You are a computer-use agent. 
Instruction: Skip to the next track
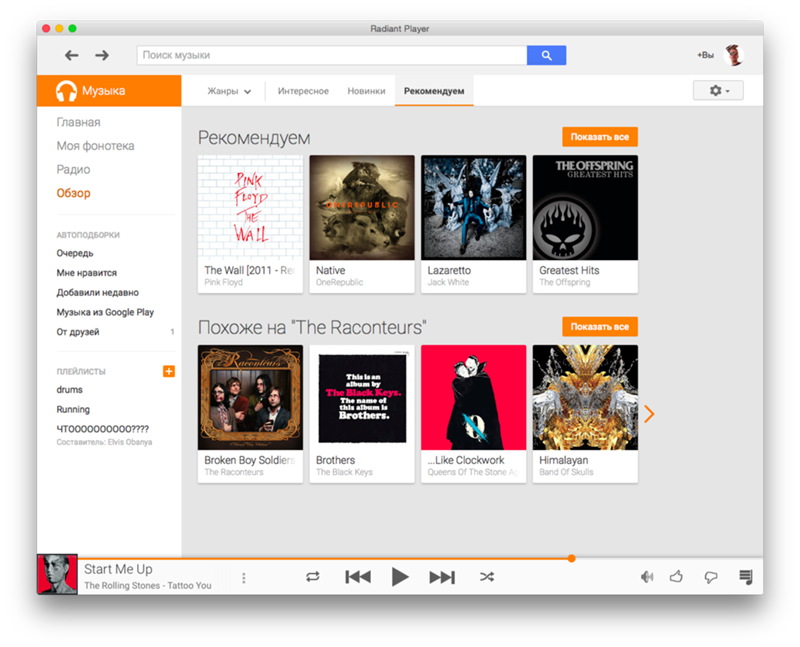(442, 577)
